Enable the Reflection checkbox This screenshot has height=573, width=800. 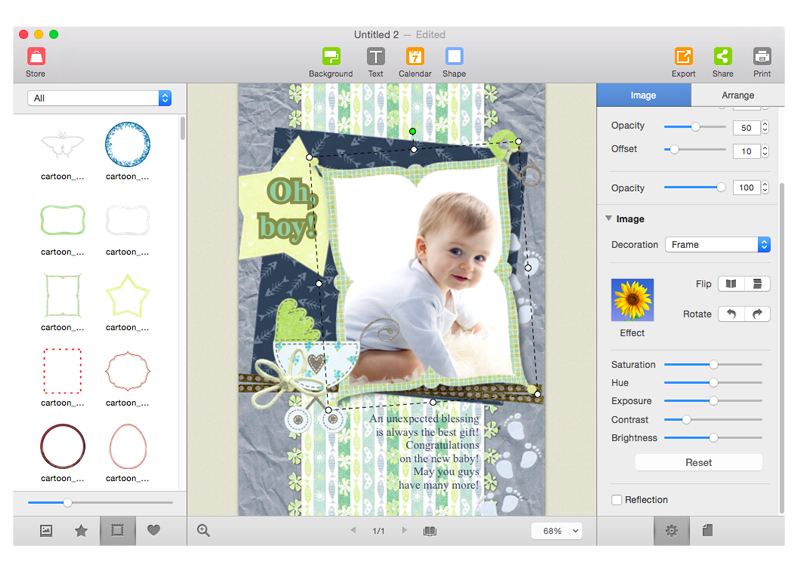tap(617, 500)
